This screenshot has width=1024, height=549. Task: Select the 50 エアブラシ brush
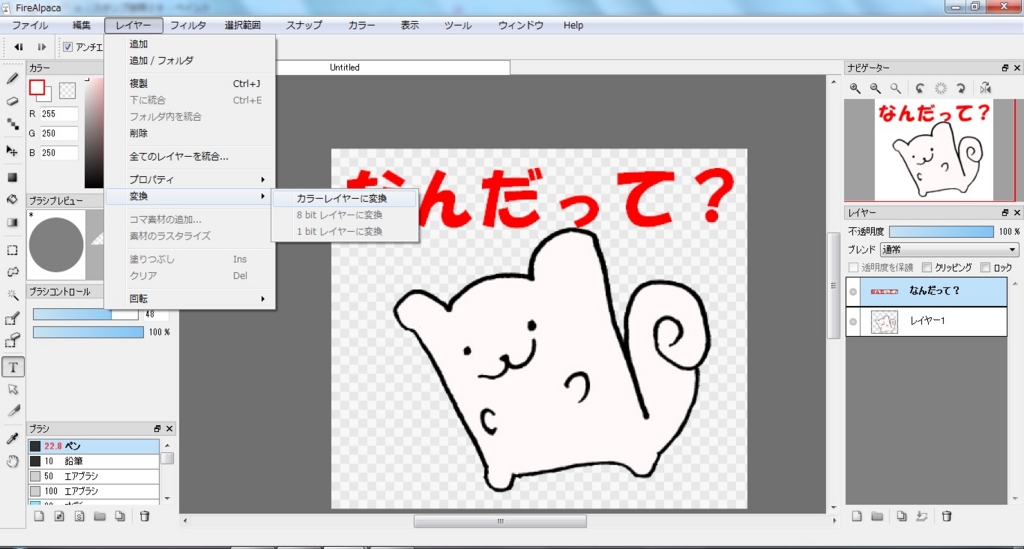point(94,476)
